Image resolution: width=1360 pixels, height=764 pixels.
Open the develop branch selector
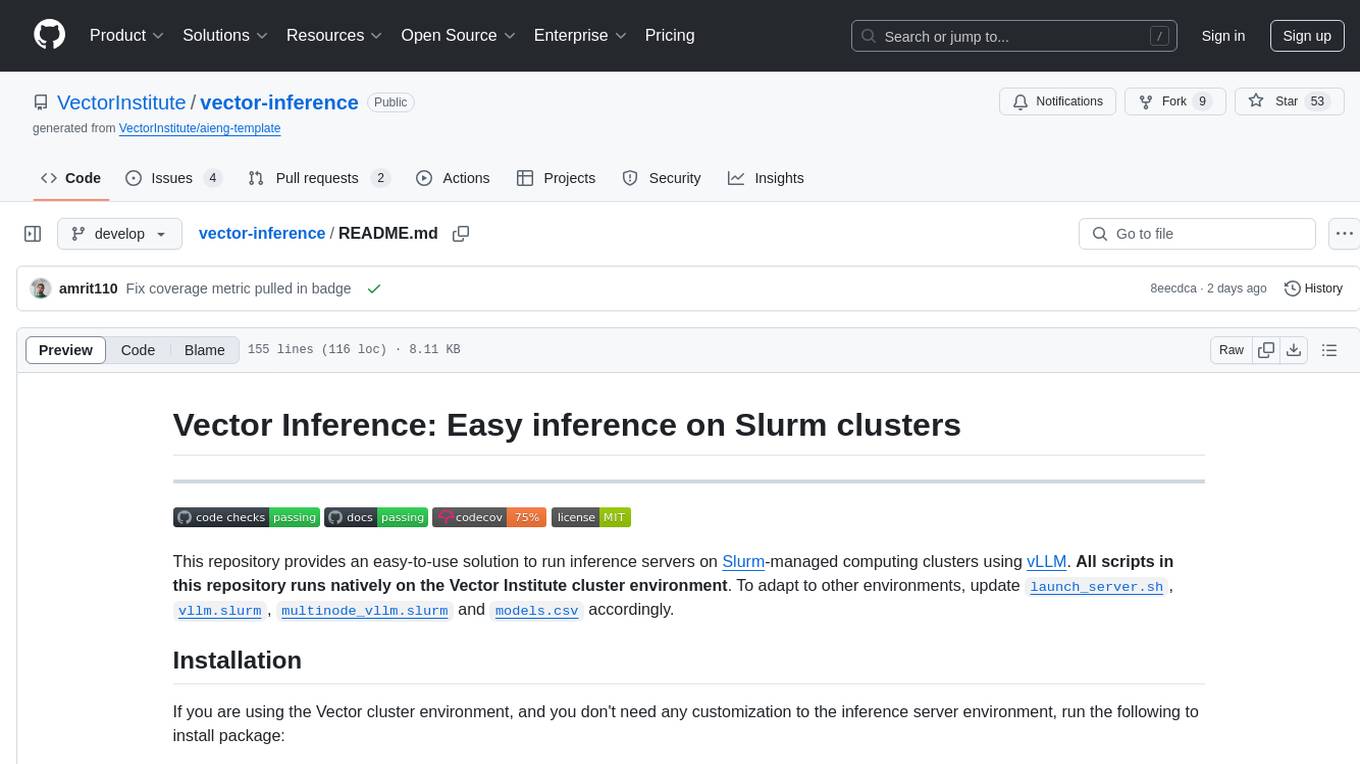pos(120,234)
